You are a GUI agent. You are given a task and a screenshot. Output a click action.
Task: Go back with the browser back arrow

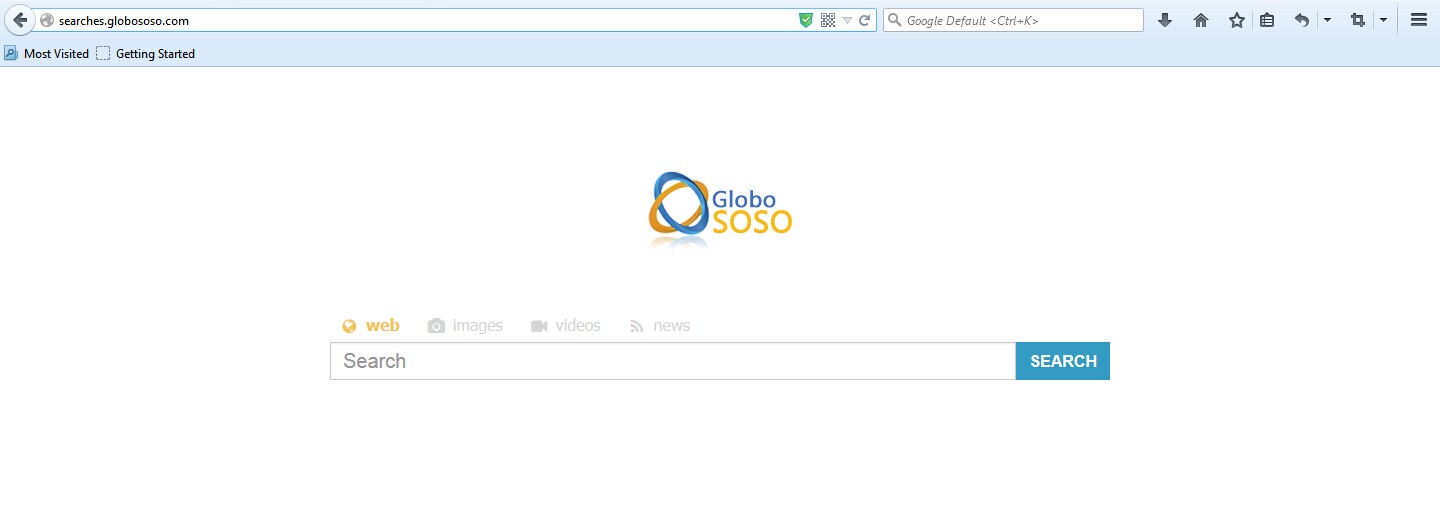pyautogui.click(x=20, y=20)
